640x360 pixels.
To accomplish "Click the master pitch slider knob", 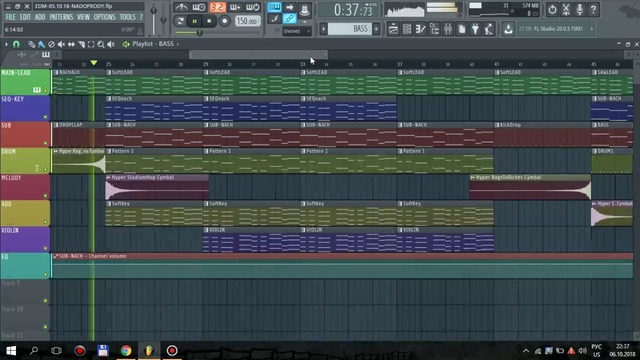I will coord(163,19).
